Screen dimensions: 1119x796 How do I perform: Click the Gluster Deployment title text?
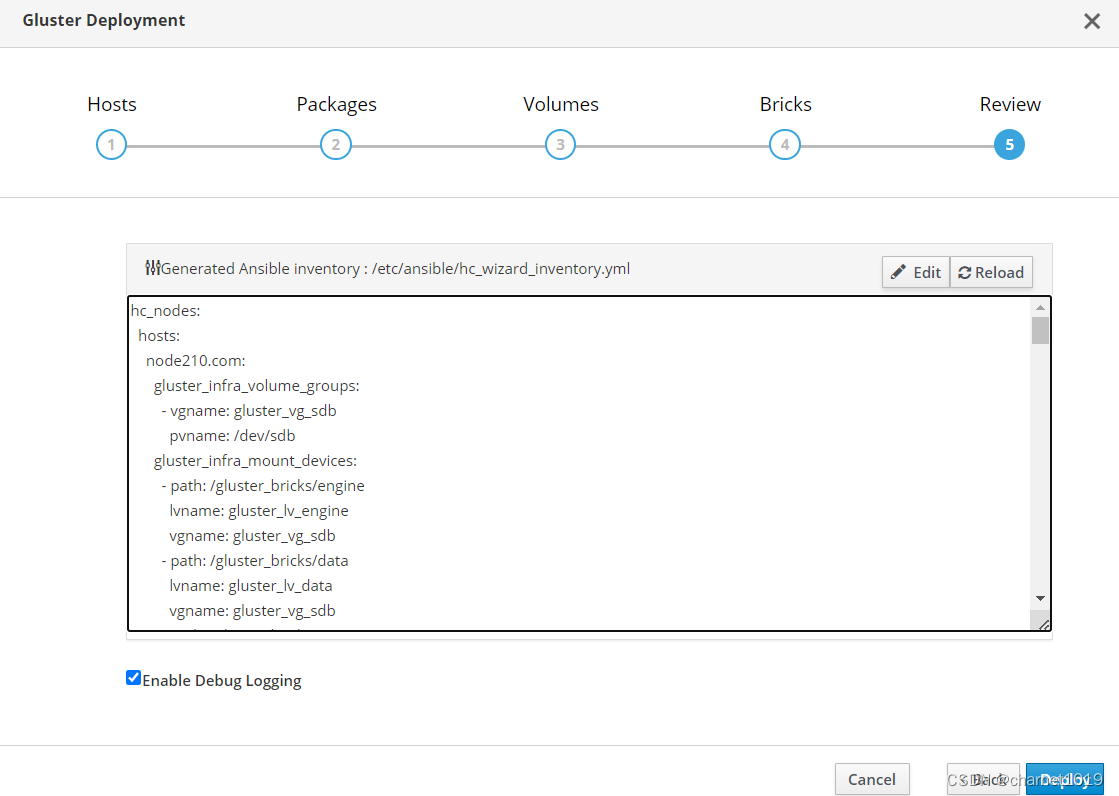tap(103, 20)
